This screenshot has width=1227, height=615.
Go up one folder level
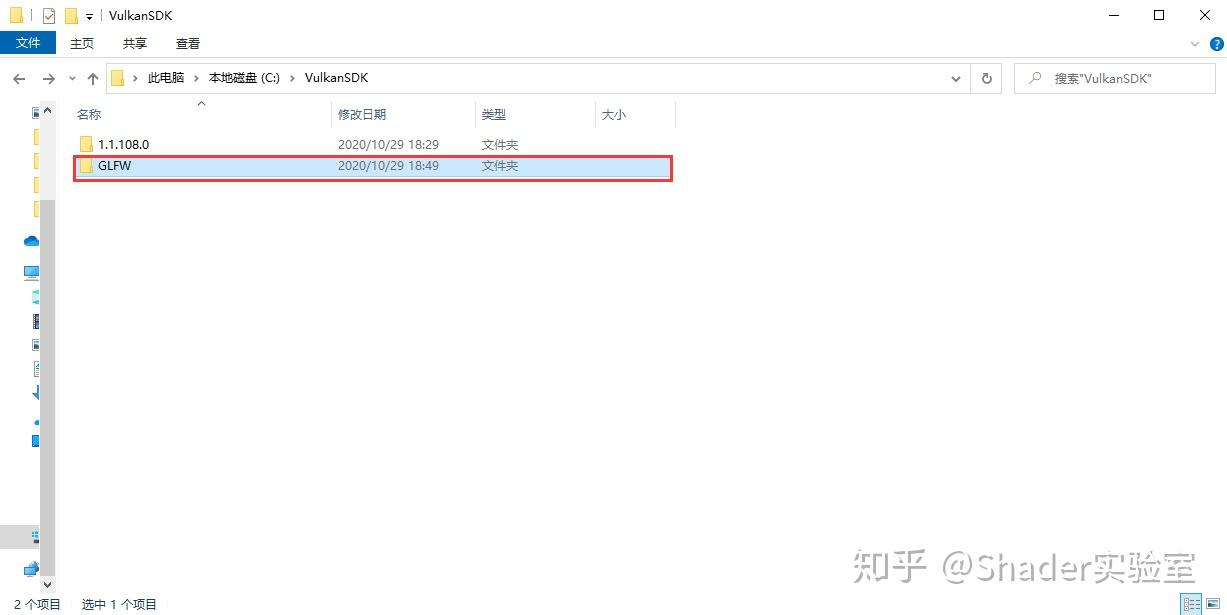93,78
